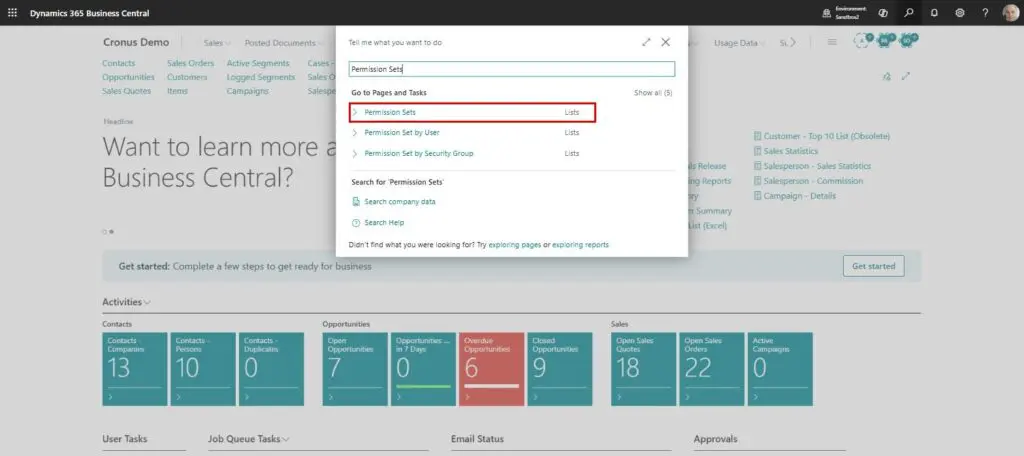The height and width of the screenshot is (456, 1024).
Task: Click the hamburger menu icon in navigation bar
Action: tap(832, 42)
